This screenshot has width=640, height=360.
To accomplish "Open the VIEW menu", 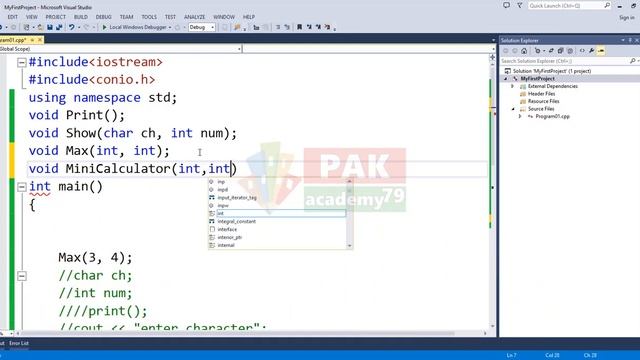I will 31,17.
